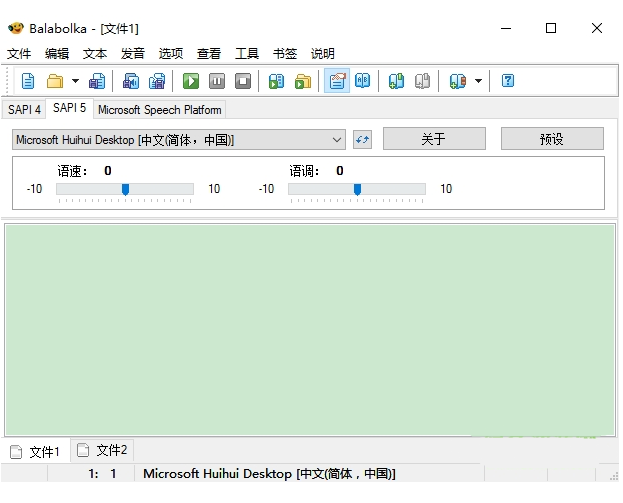Screen dimensions: 623x503
Task: Switch to the SAPI 4 tab
Action: click(x=24, y=110)
